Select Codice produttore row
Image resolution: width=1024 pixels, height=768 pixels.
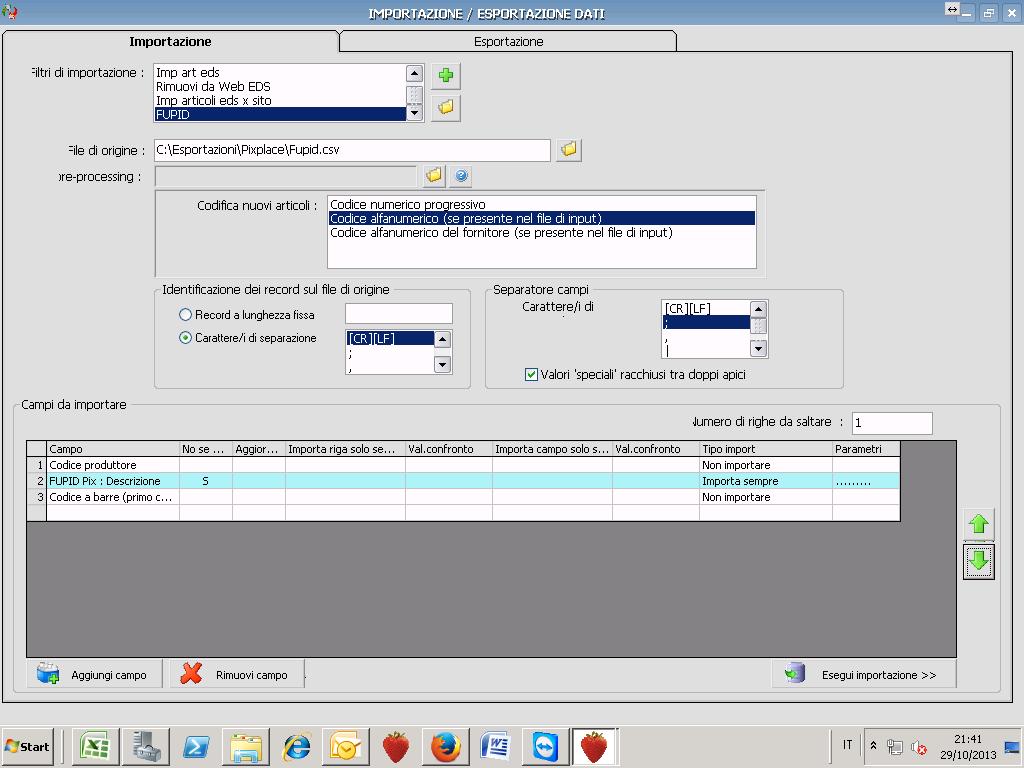(463, 465)
